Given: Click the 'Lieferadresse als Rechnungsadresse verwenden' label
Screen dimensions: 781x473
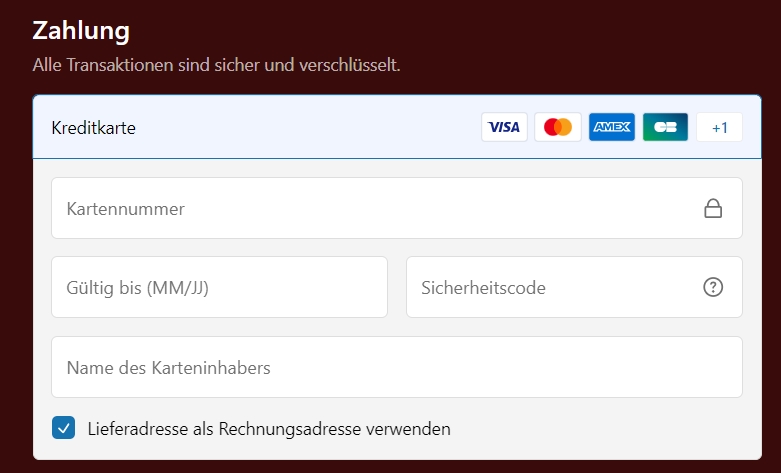Looking at the screenshot, I should click(x=269, y=429).
